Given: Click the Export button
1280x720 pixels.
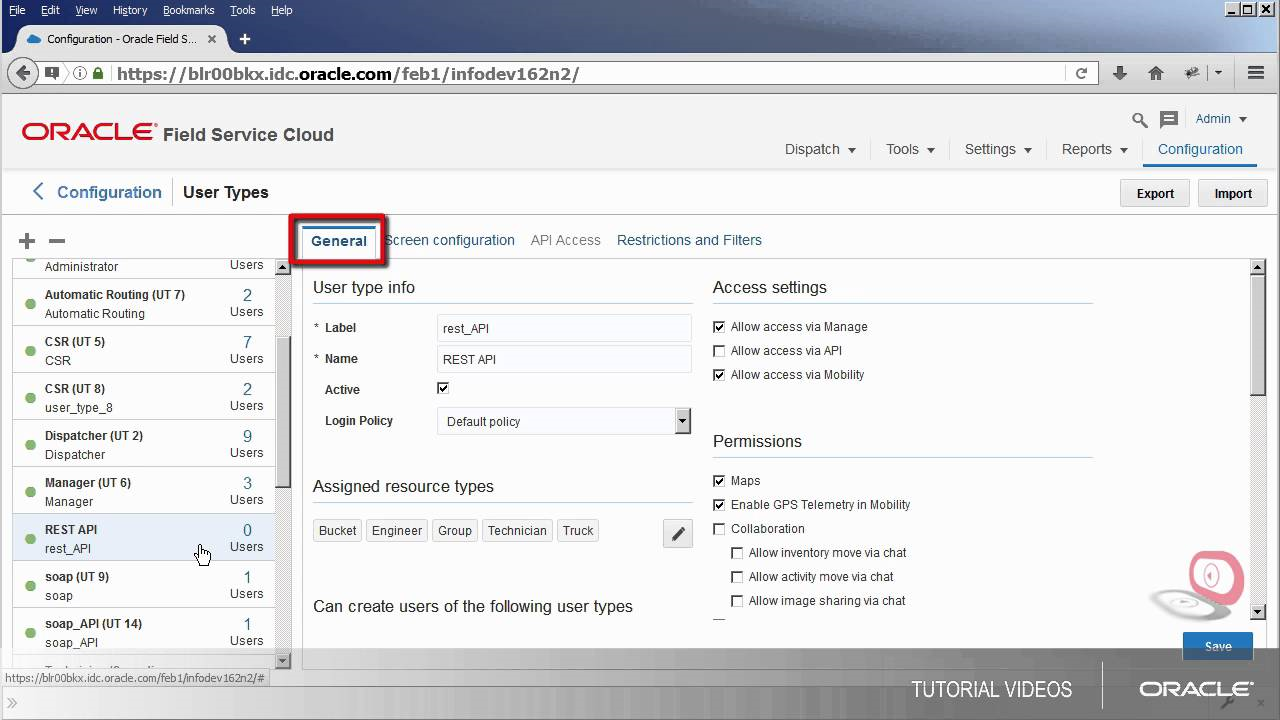Looking at the screenshot, I should [x=1155, y=194].
